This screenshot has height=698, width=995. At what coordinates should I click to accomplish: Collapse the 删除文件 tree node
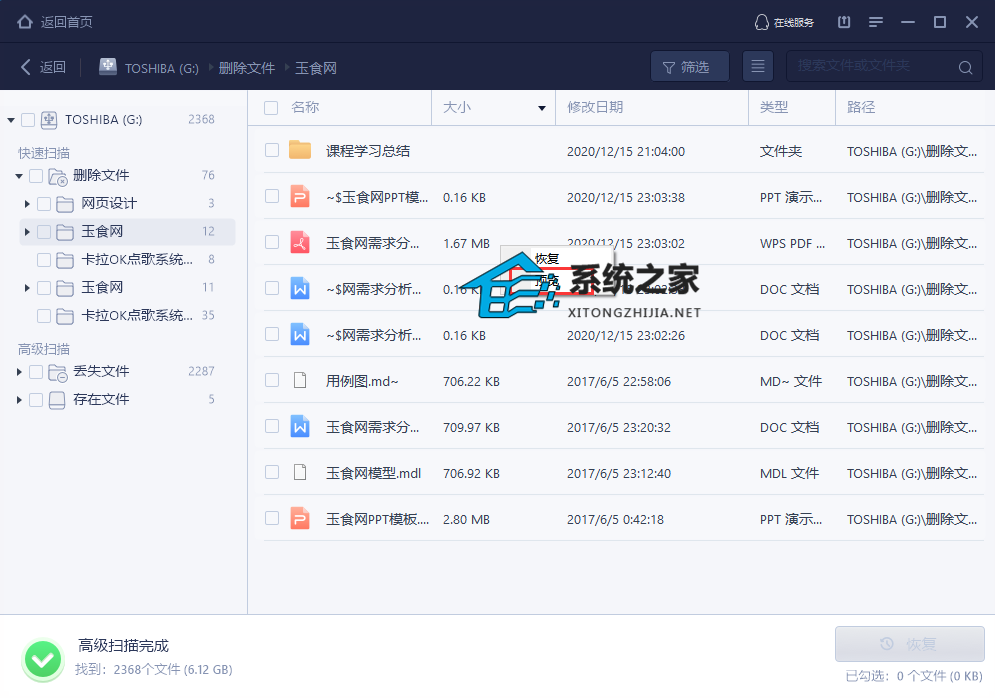[x=19, y=176]
